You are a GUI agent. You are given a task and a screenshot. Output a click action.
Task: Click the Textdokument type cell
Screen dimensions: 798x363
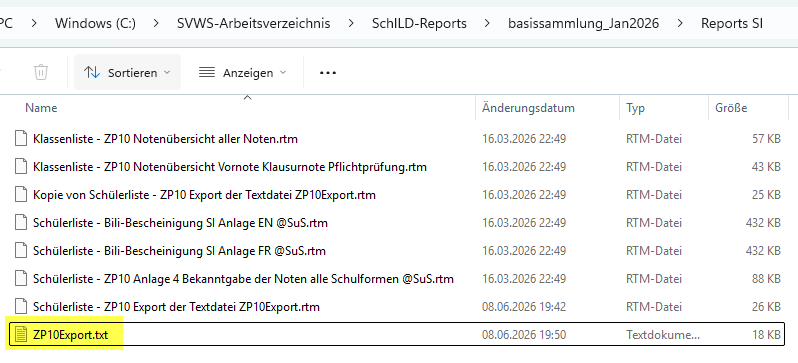click(x=663, y=335)
